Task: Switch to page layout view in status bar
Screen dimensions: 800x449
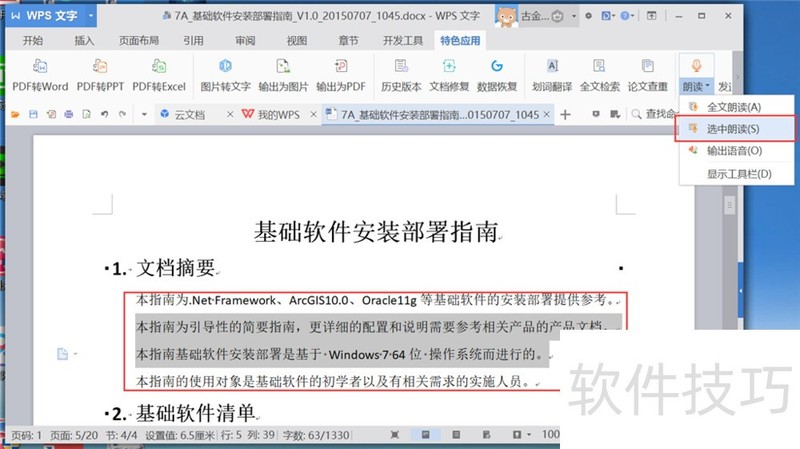Action: coord(425,435)
